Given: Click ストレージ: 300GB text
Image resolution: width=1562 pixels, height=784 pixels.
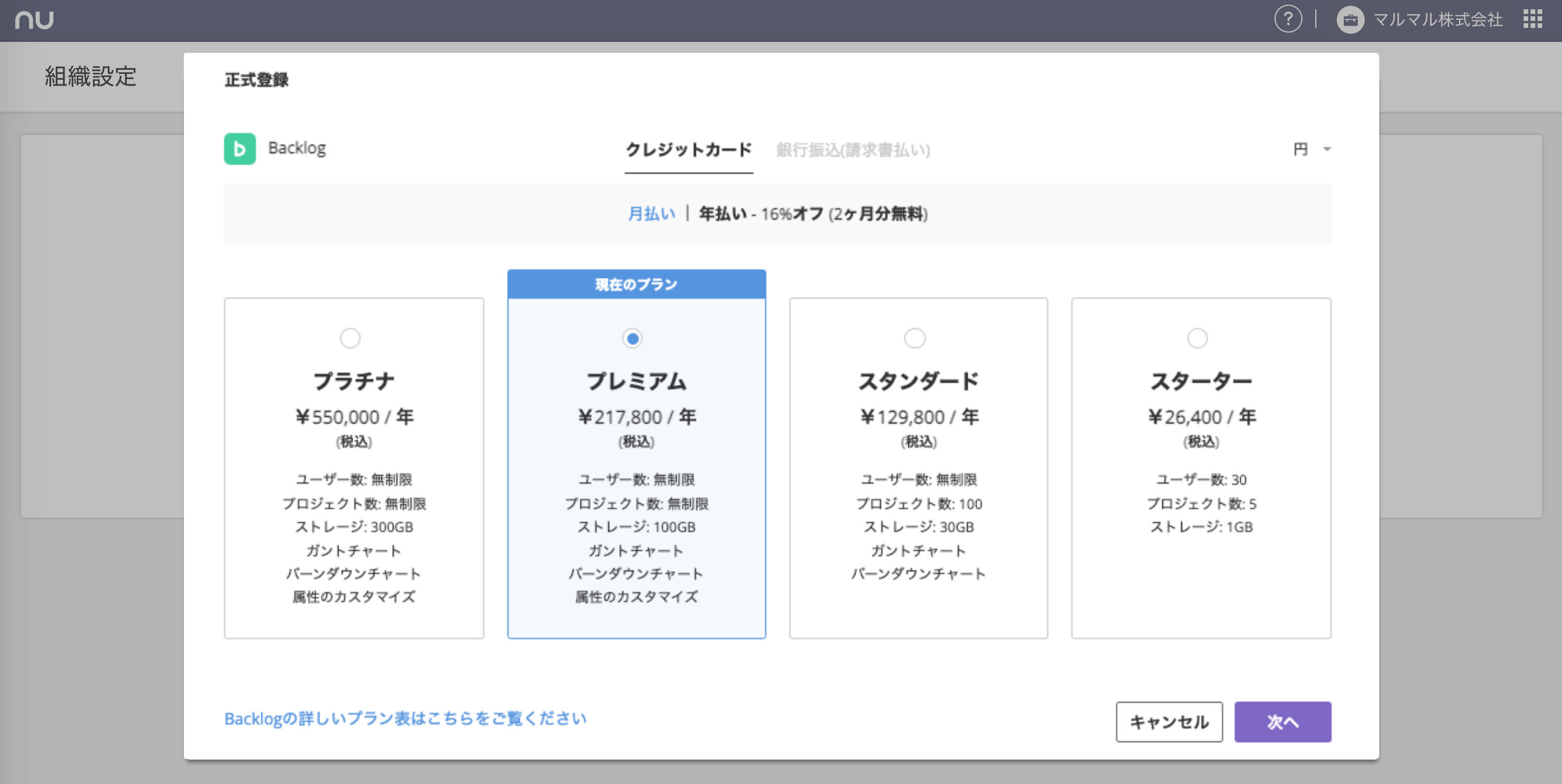Looking at the screenshot, I should tap(354, 526).
